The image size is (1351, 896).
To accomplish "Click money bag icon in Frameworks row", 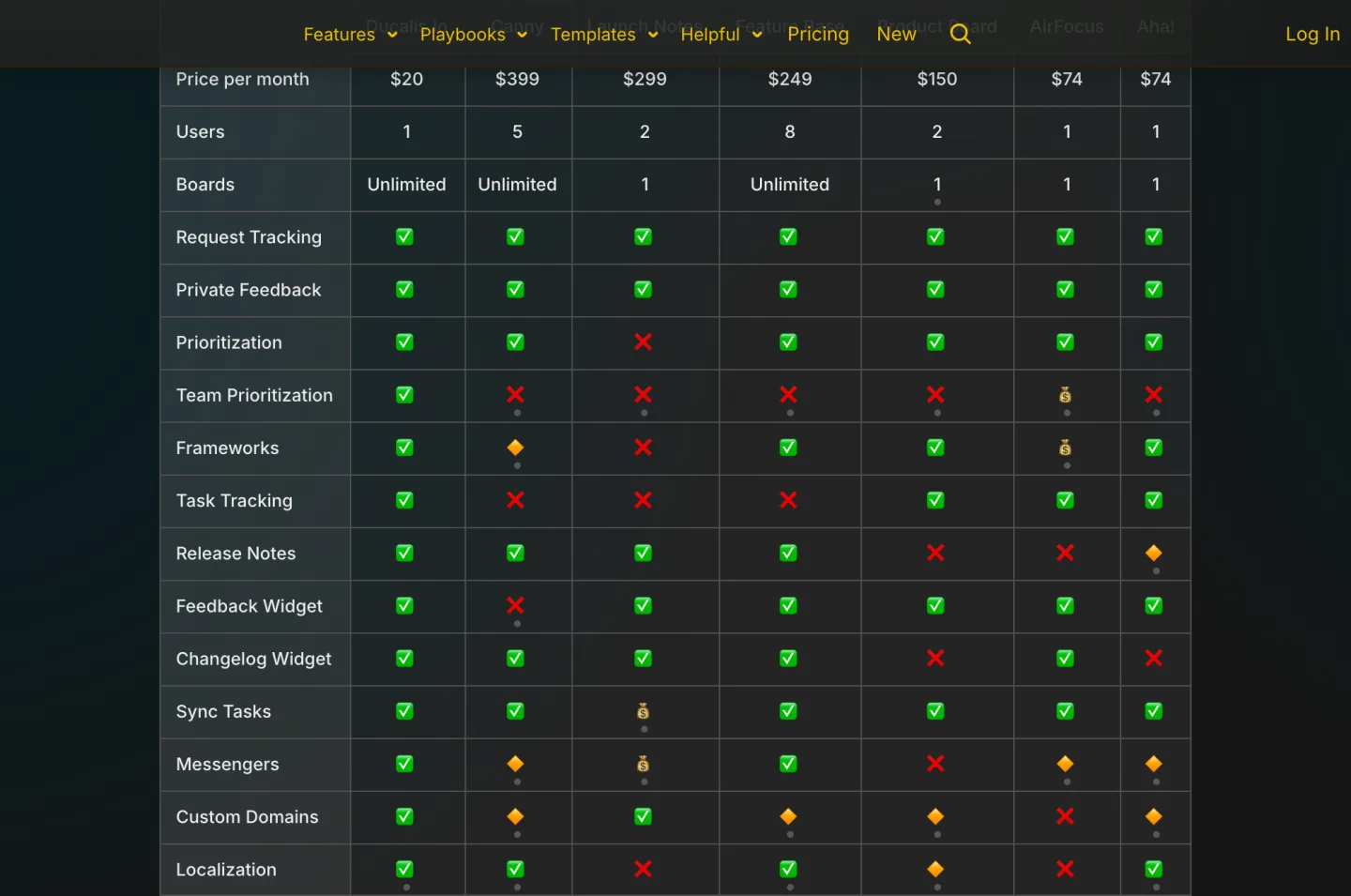I will 1065,448.
